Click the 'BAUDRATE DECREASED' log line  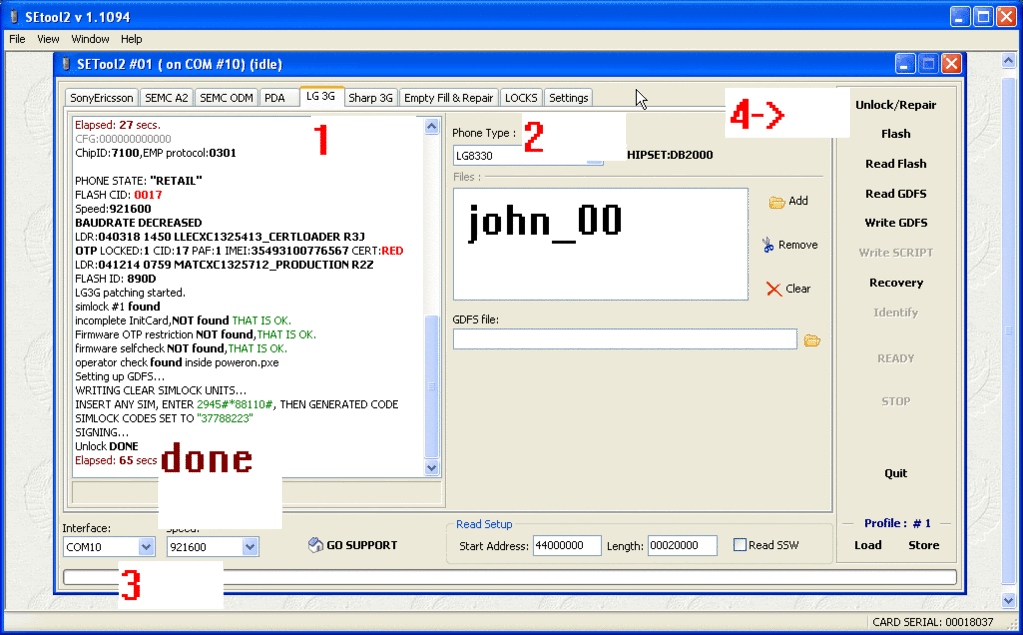(x=138, y=223)
